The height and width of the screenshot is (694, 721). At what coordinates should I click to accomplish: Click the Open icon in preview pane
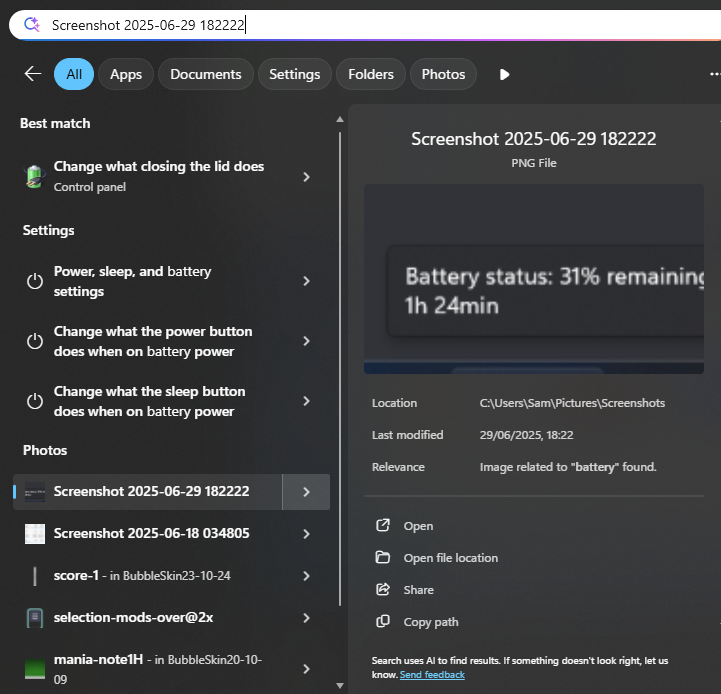383,525
